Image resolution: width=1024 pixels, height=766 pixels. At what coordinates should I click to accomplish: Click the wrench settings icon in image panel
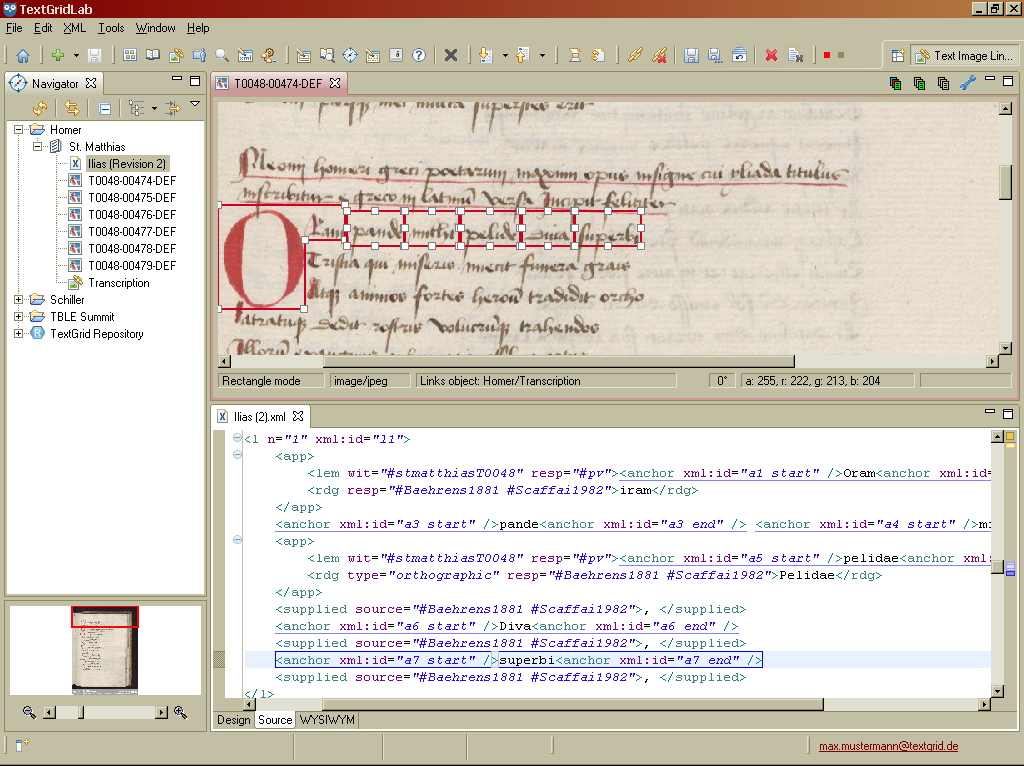tap(967, 84)
